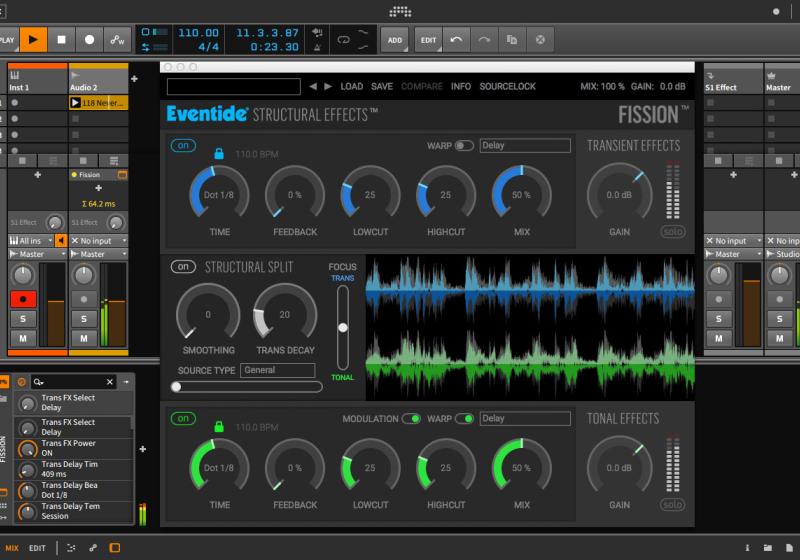
Task: Click the global Record button in transport
Action: 90,40
